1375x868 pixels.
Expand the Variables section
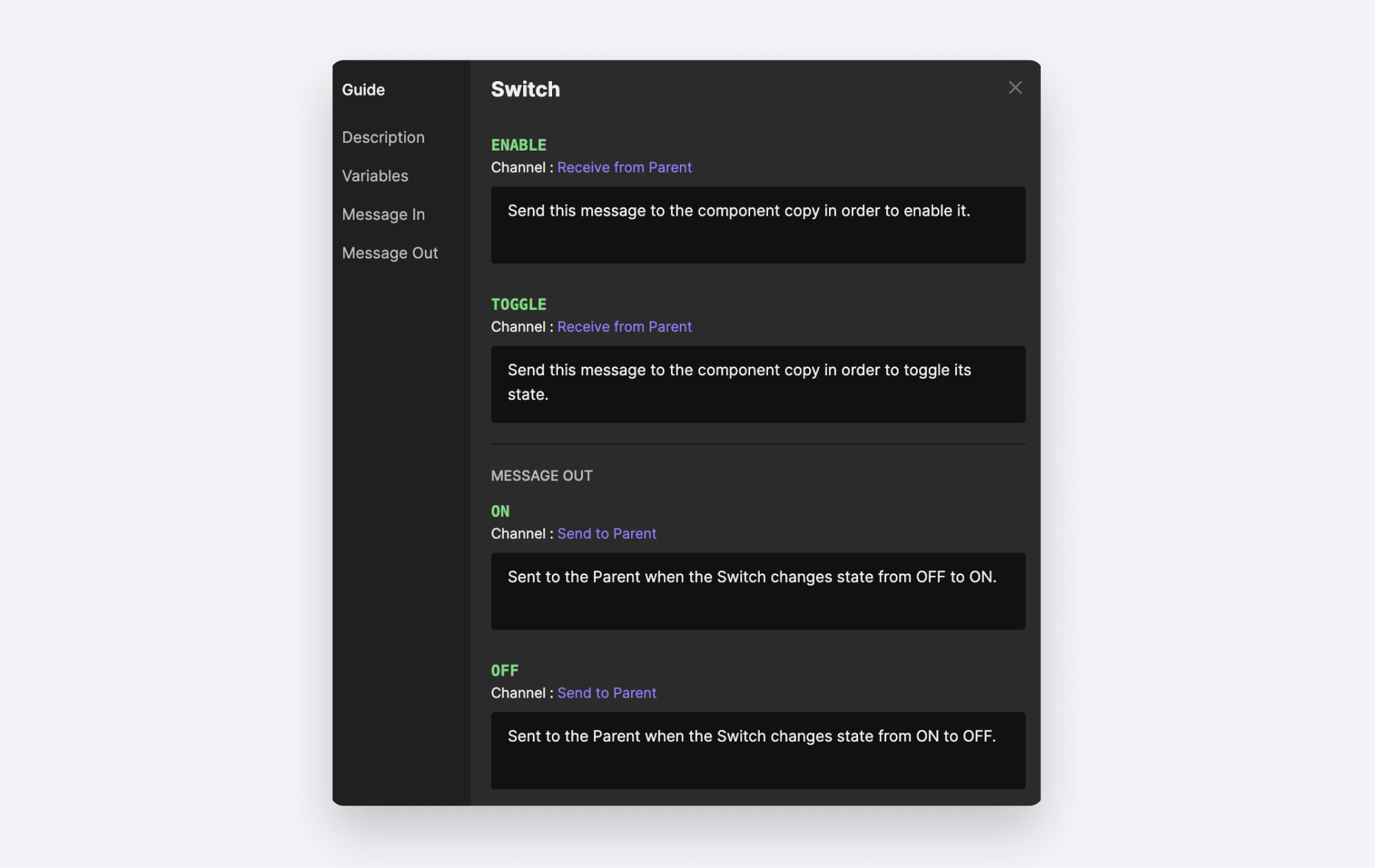(375, 176)
